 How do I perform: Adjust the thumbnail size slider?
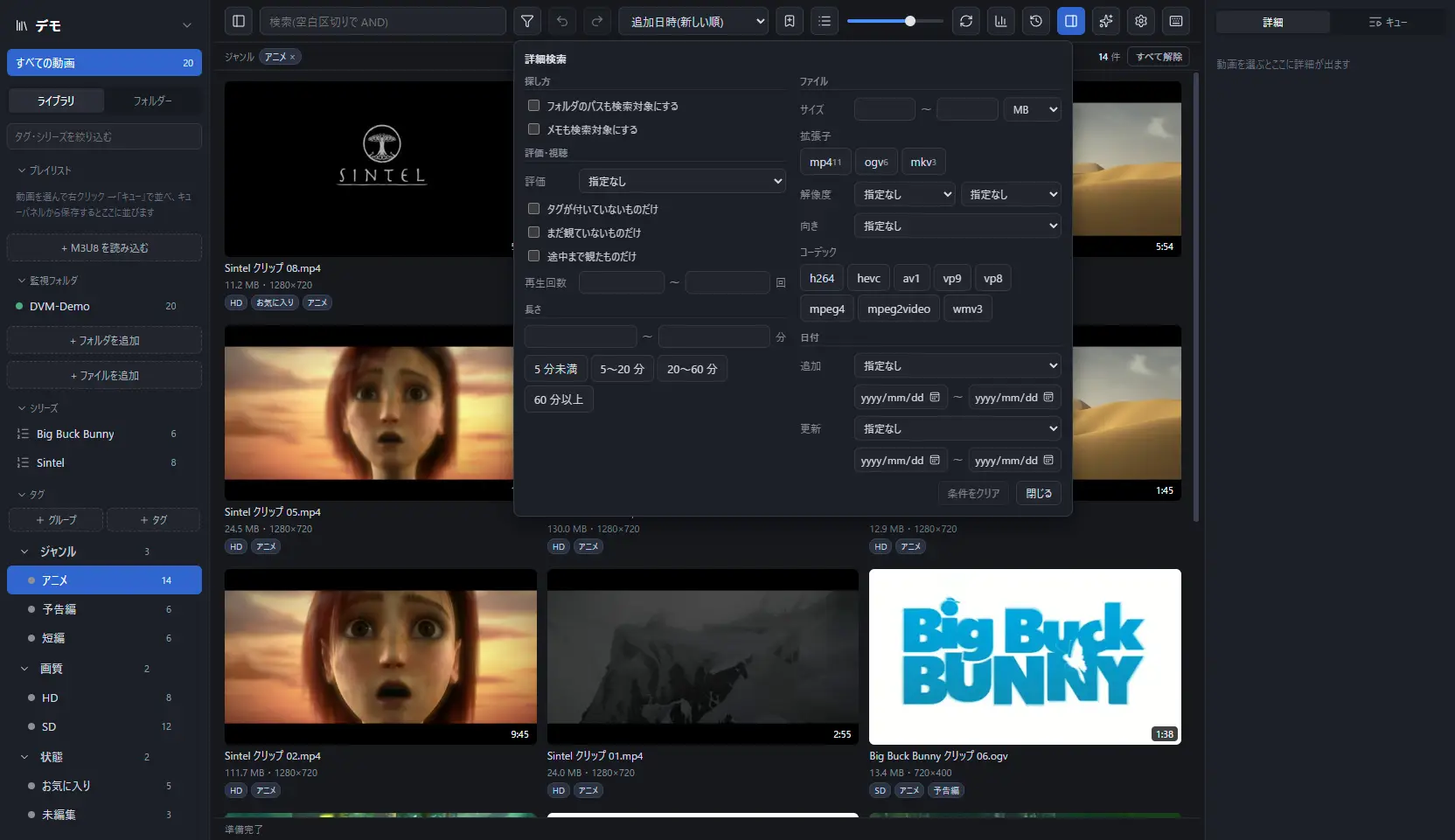[x=895, y=21]
